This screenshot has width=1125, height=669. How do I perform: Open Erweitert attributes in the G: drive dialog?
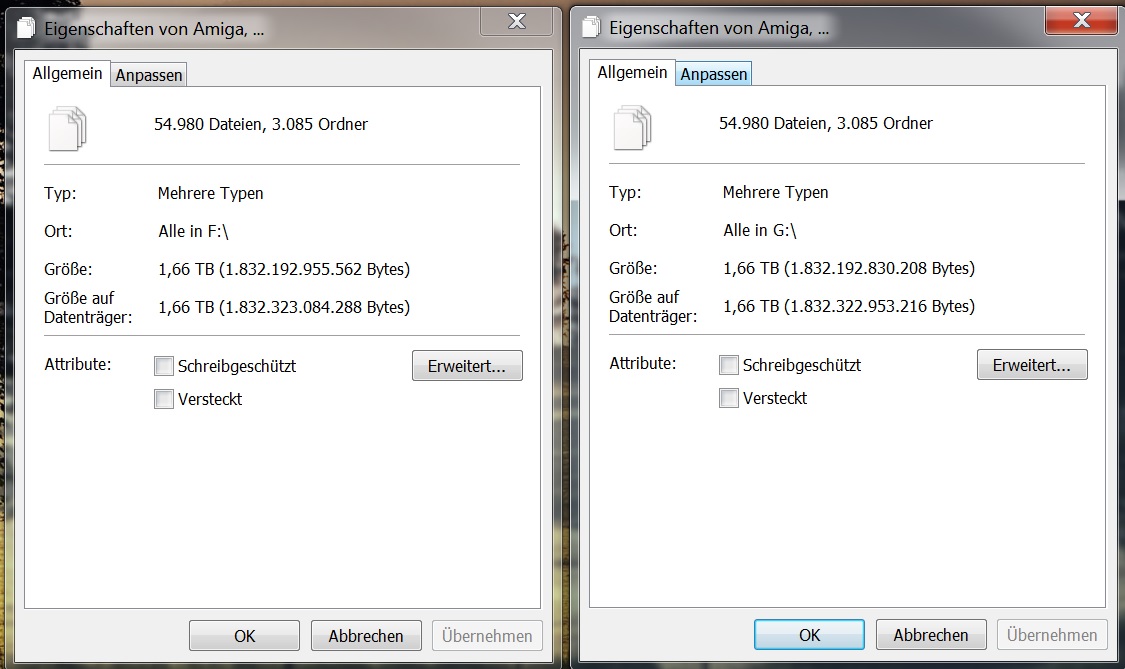coord(1032,365)
